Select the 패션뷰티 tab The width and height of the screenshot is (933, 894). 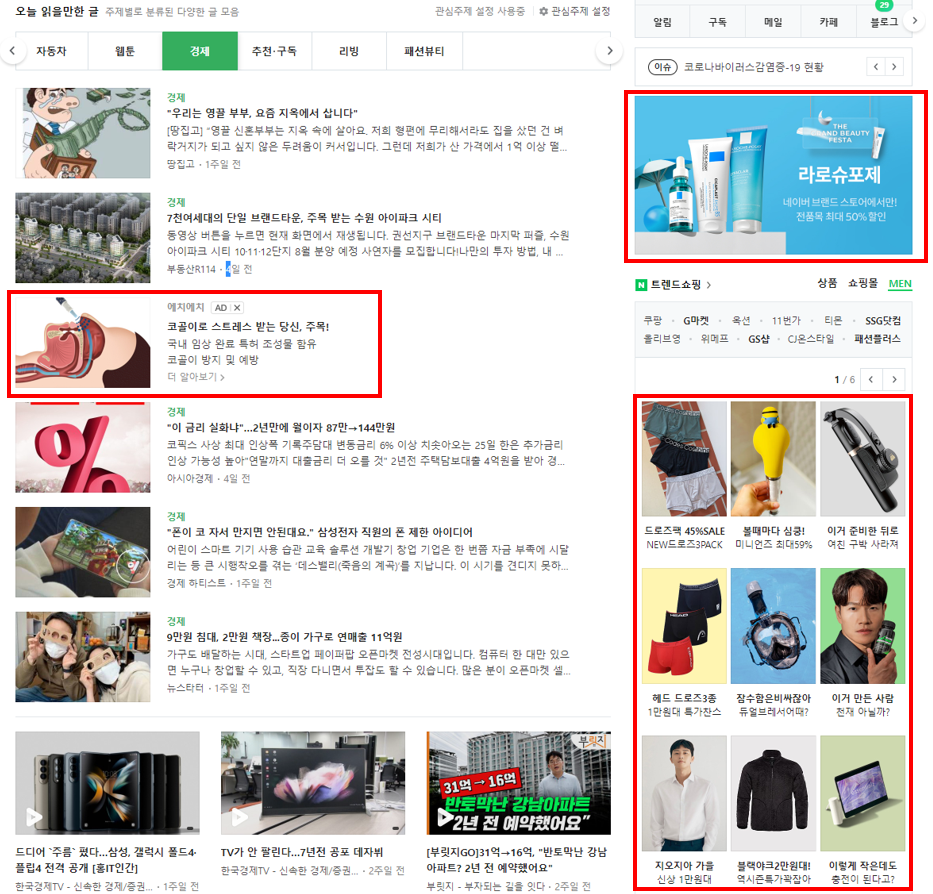[424, 51]
